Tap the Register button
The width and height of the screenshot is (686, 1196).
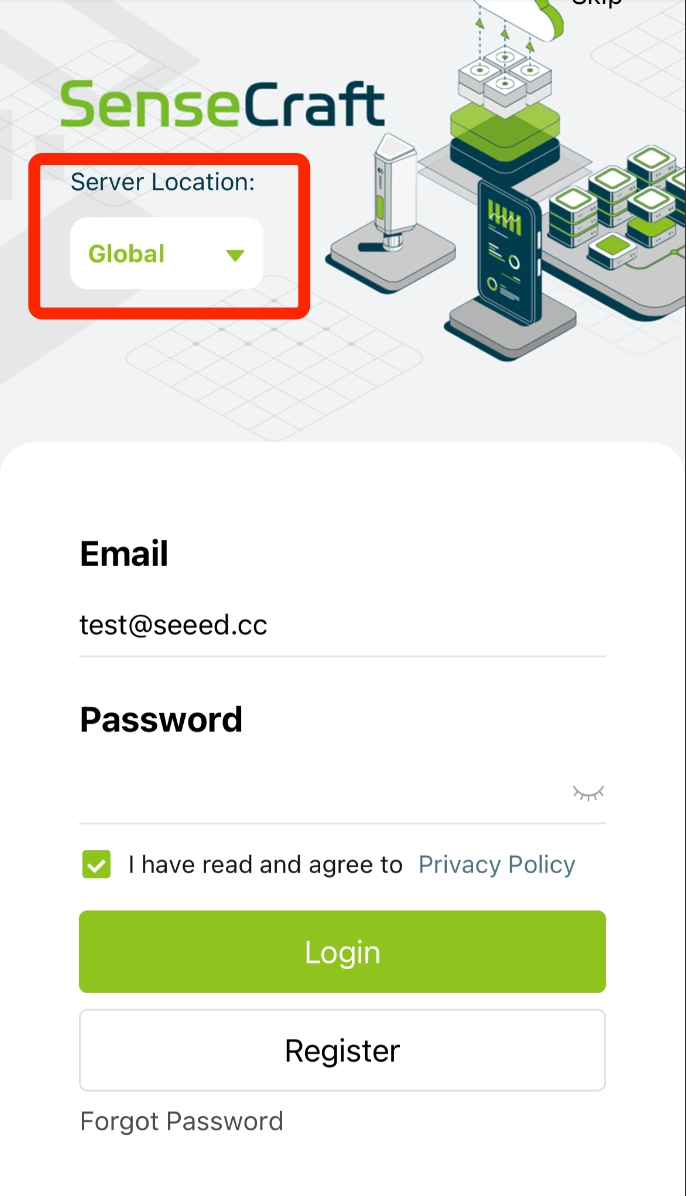point(342,1050)
